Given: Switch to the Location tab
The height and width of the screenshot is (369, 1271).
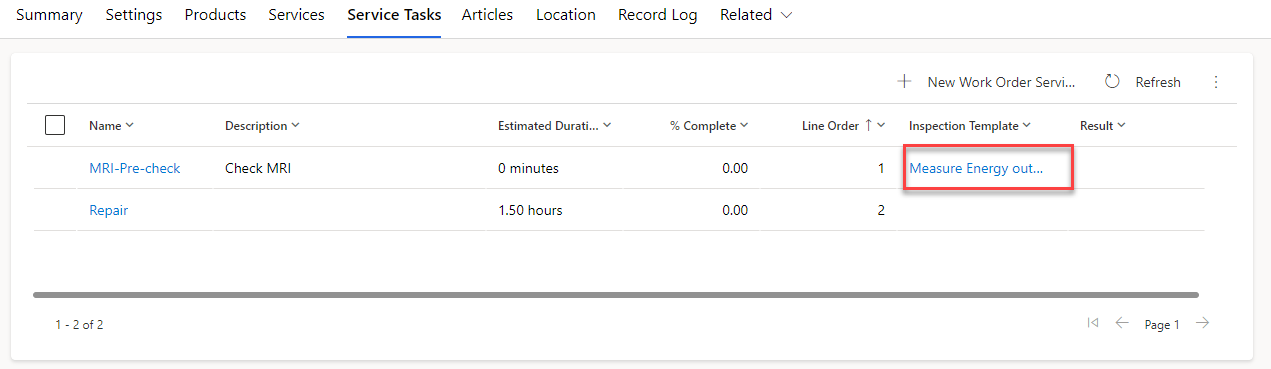Looking at the screenshot, I should (x=566, y=15).
